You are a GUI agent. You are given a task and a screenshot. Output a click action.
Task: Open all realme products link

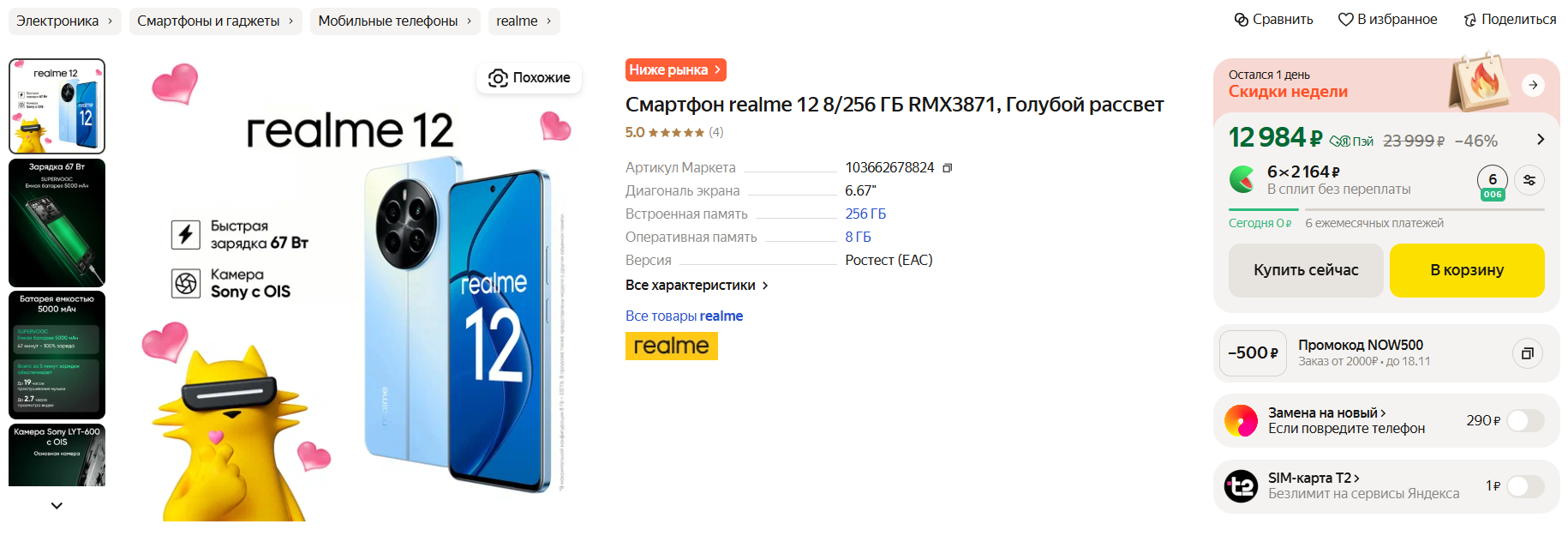click(684, 316)
